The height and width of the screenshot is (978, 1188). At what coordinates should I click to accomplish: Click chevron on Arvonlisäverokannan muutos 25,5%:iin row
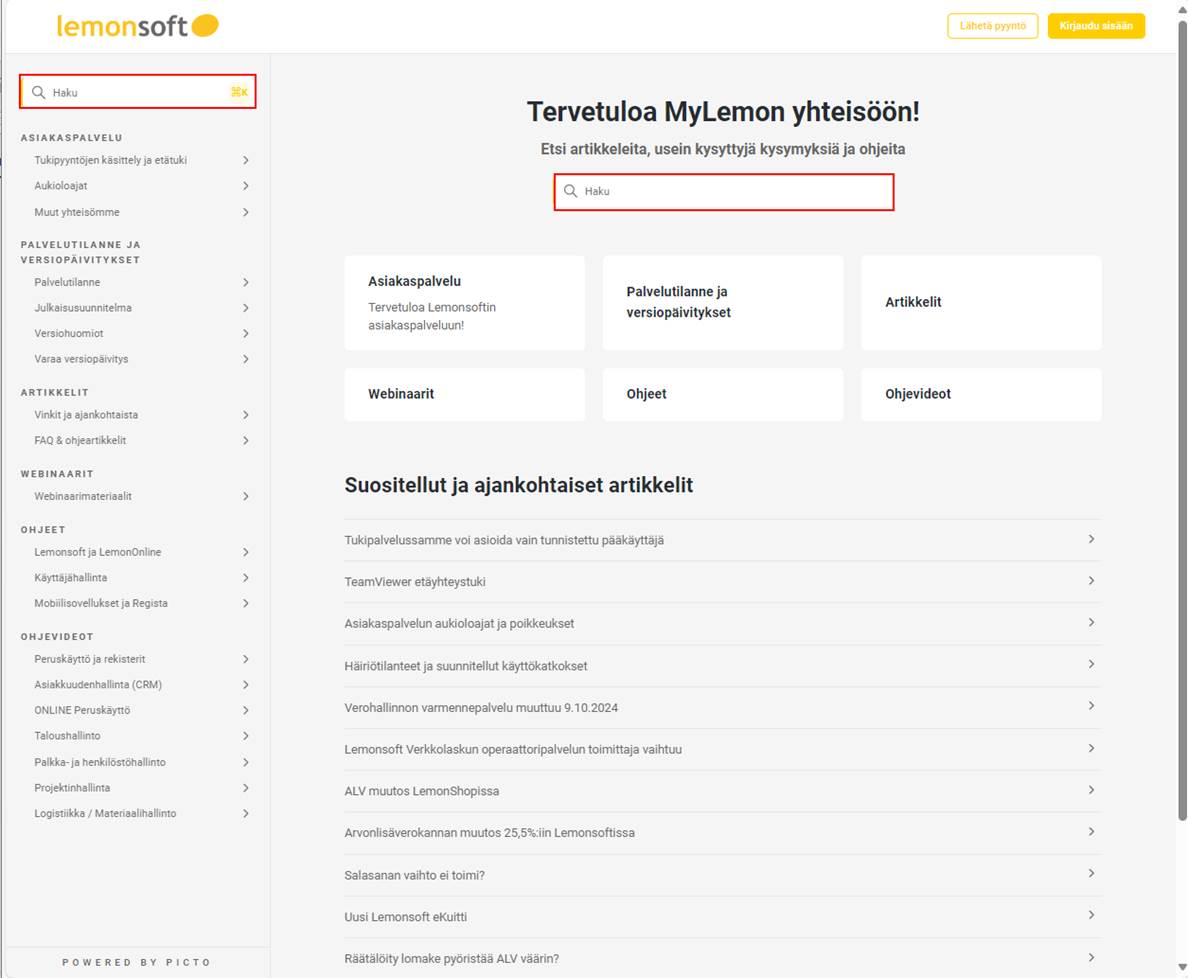pyautogui.click(x=1091, y=832)
